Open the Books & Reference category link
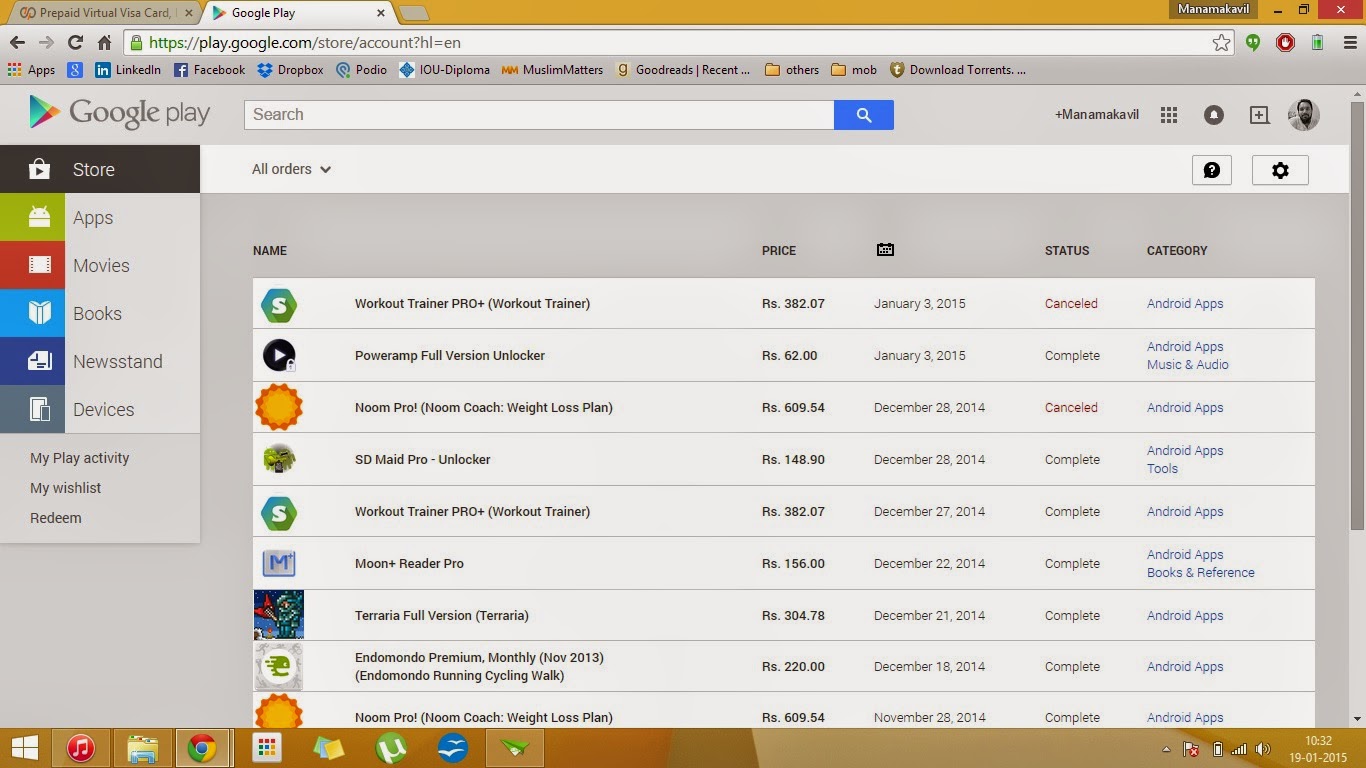 pyautogui.click(x=1201, y=573)
